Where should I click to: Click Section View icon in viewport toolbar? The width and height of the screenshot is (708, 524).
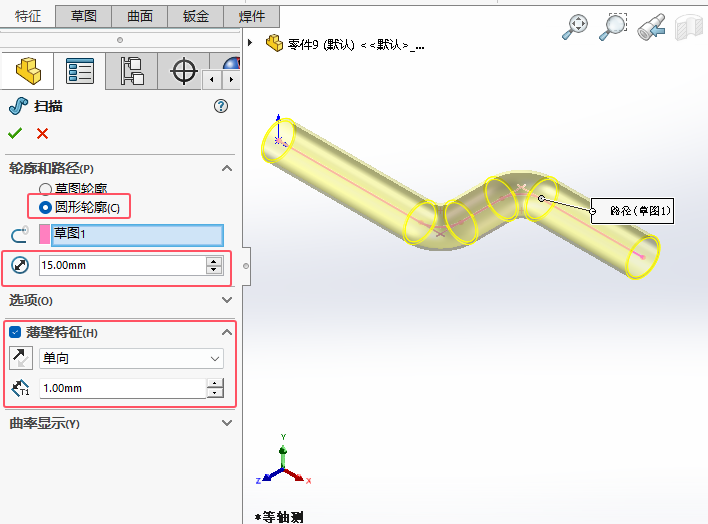coord(689,27)
